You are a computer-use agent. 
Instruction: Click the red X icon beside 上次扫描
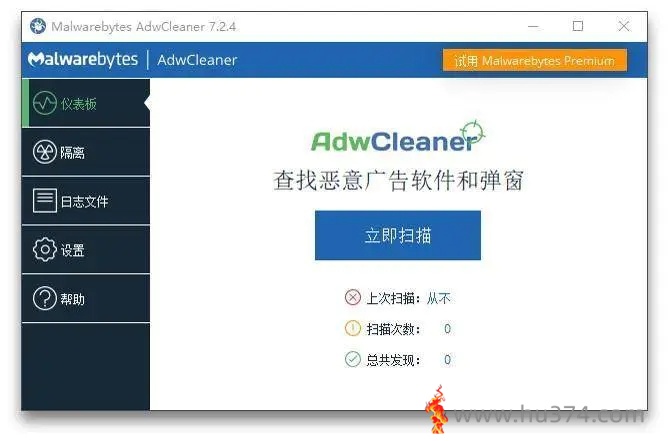(352, 297)
